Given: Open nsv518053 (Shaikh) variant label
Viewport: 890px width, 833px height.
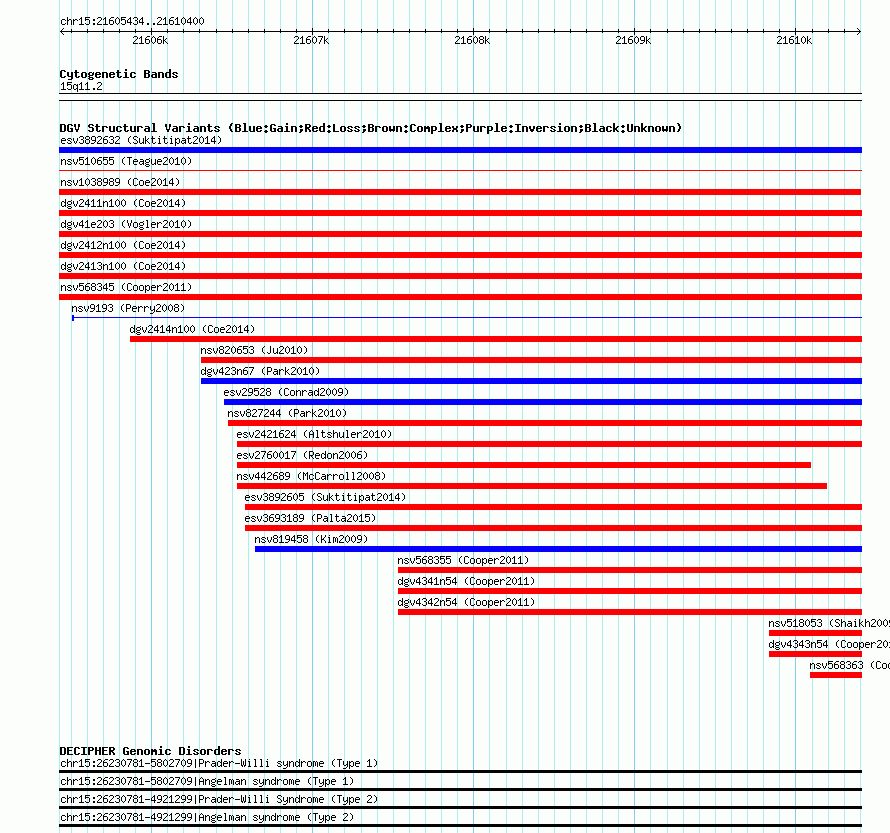Looking at the screenshot, I should click(829, 623).
